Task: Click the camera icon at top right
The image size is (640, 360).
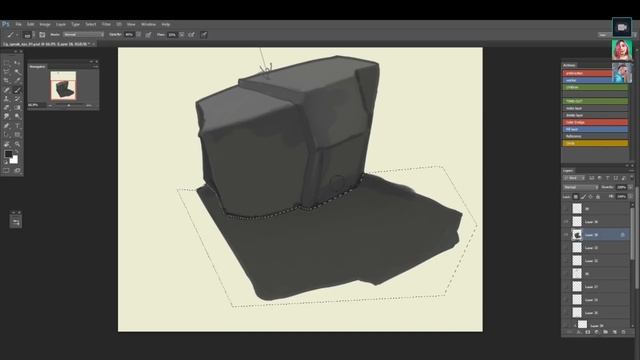Action: point(622,27)
